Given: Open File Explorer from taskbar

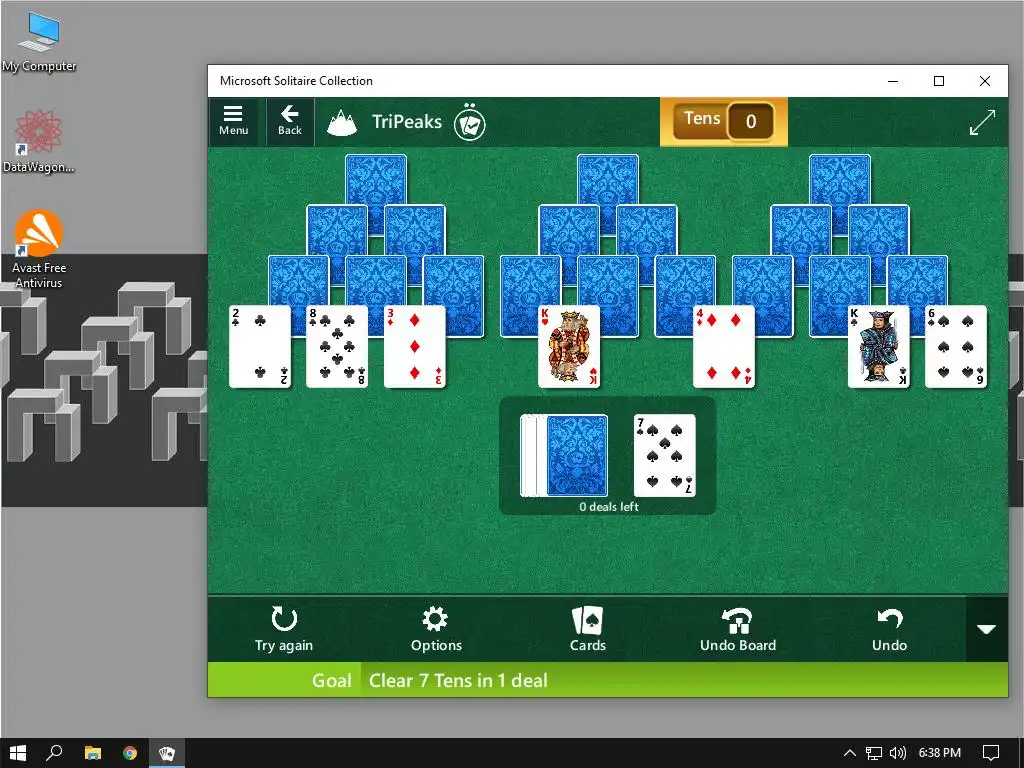Looking at the screenshot, I should pyautogui.click(x=93, y=753).
